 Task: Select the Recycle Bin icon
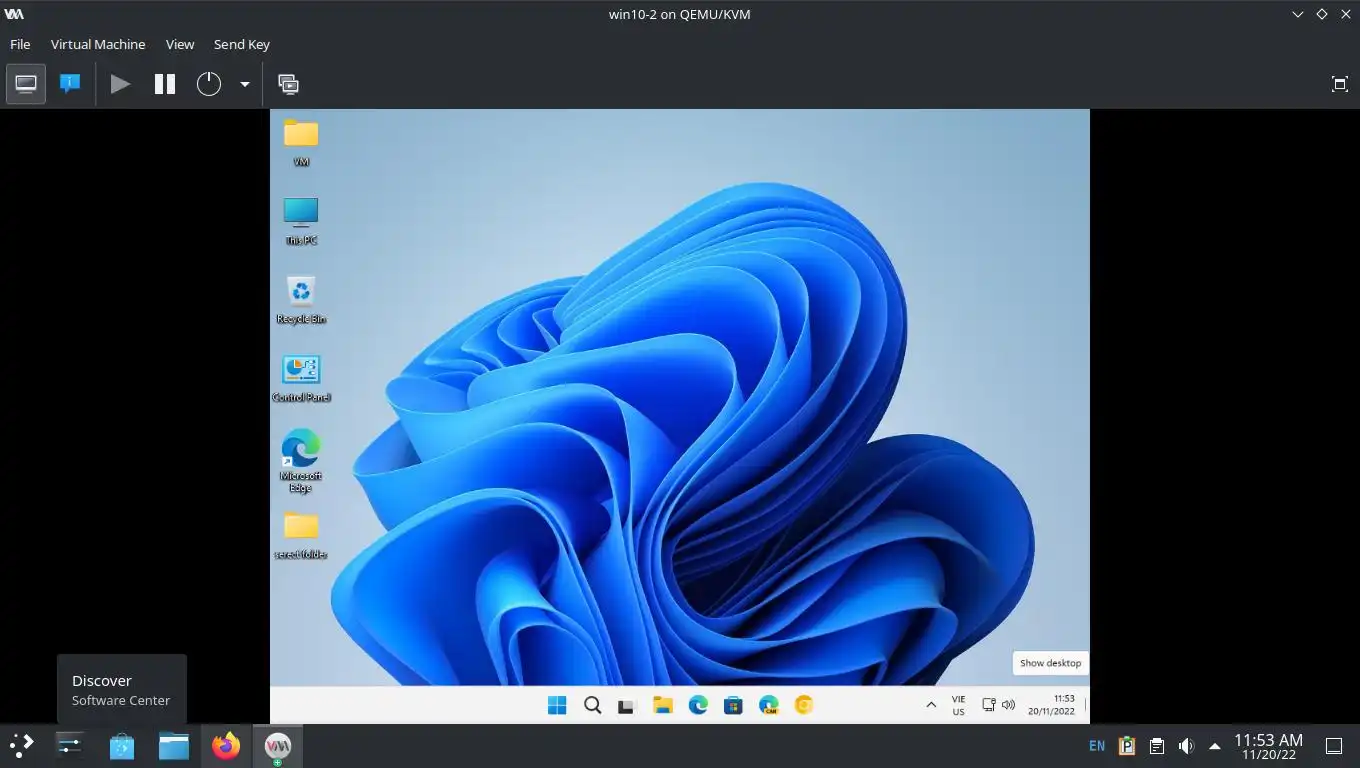click(301, 299)
